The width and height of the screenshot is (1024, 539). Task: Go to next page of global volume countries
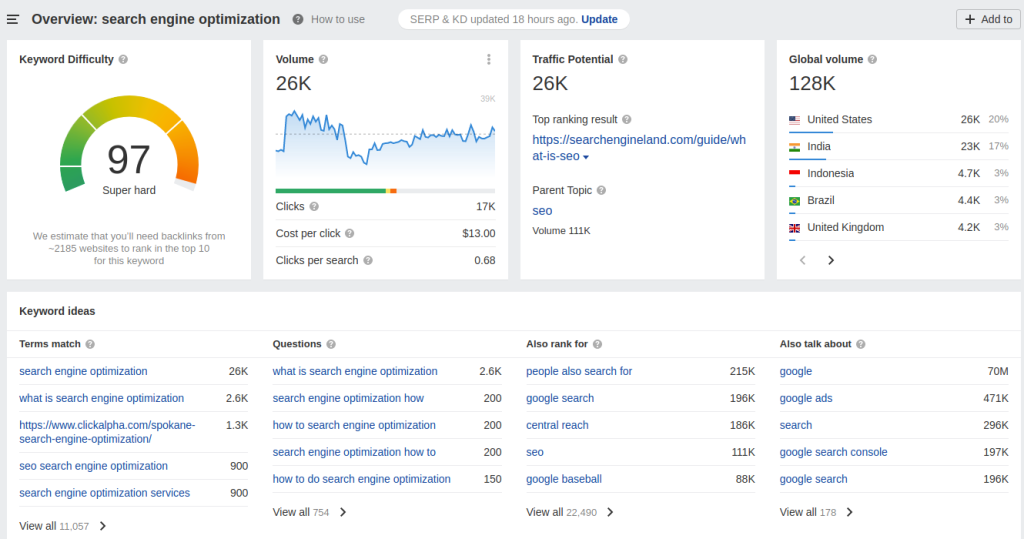831,260
